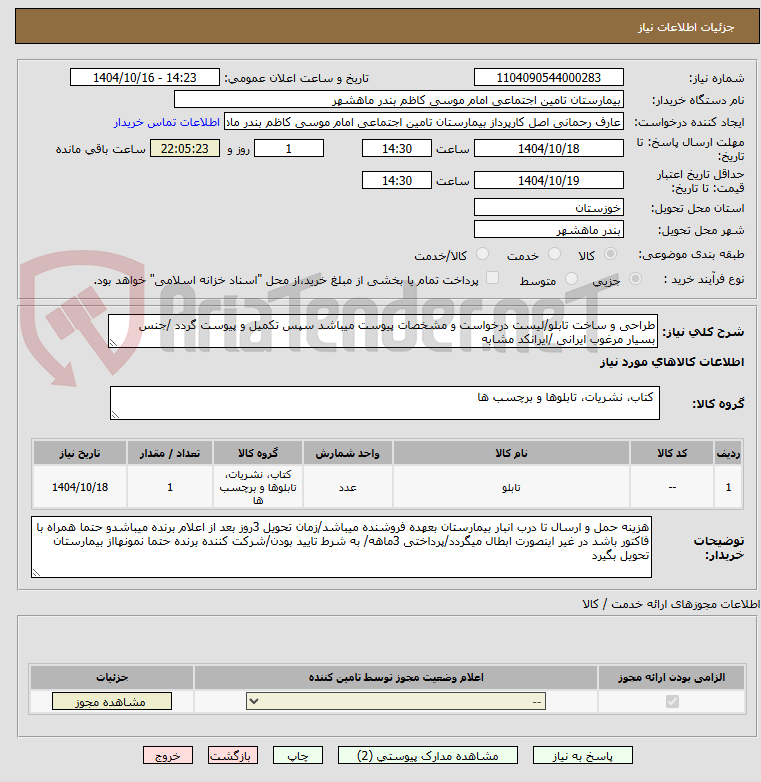Click the تاریخ نیاز column header

pyautogui.click(x=80, y=453)
